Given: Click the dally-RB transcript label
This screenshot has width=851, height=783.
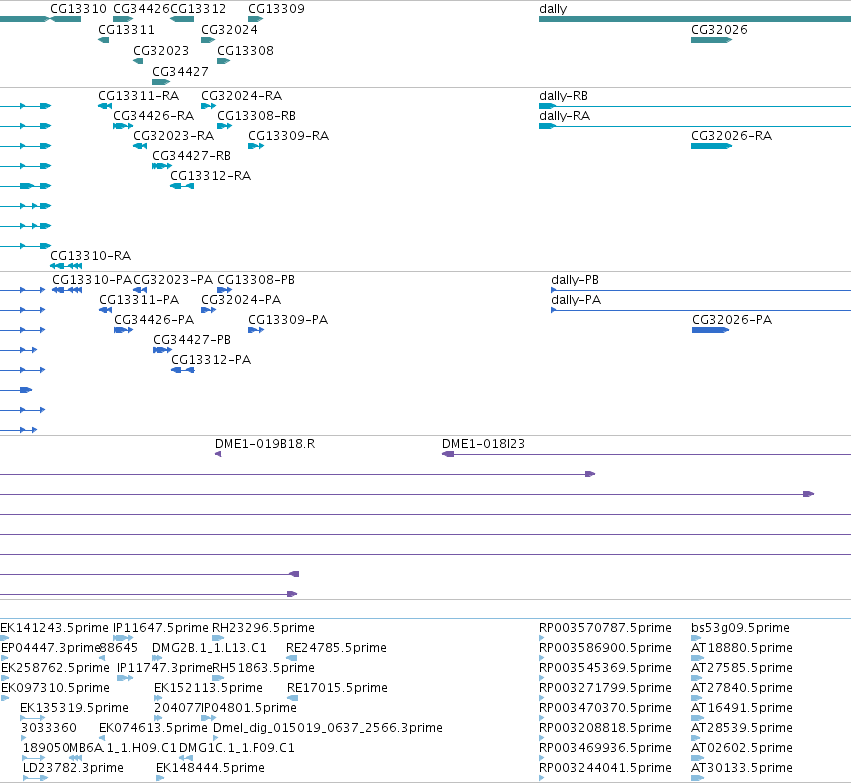Looking at the screenshot, I should (x=563, y=96).
